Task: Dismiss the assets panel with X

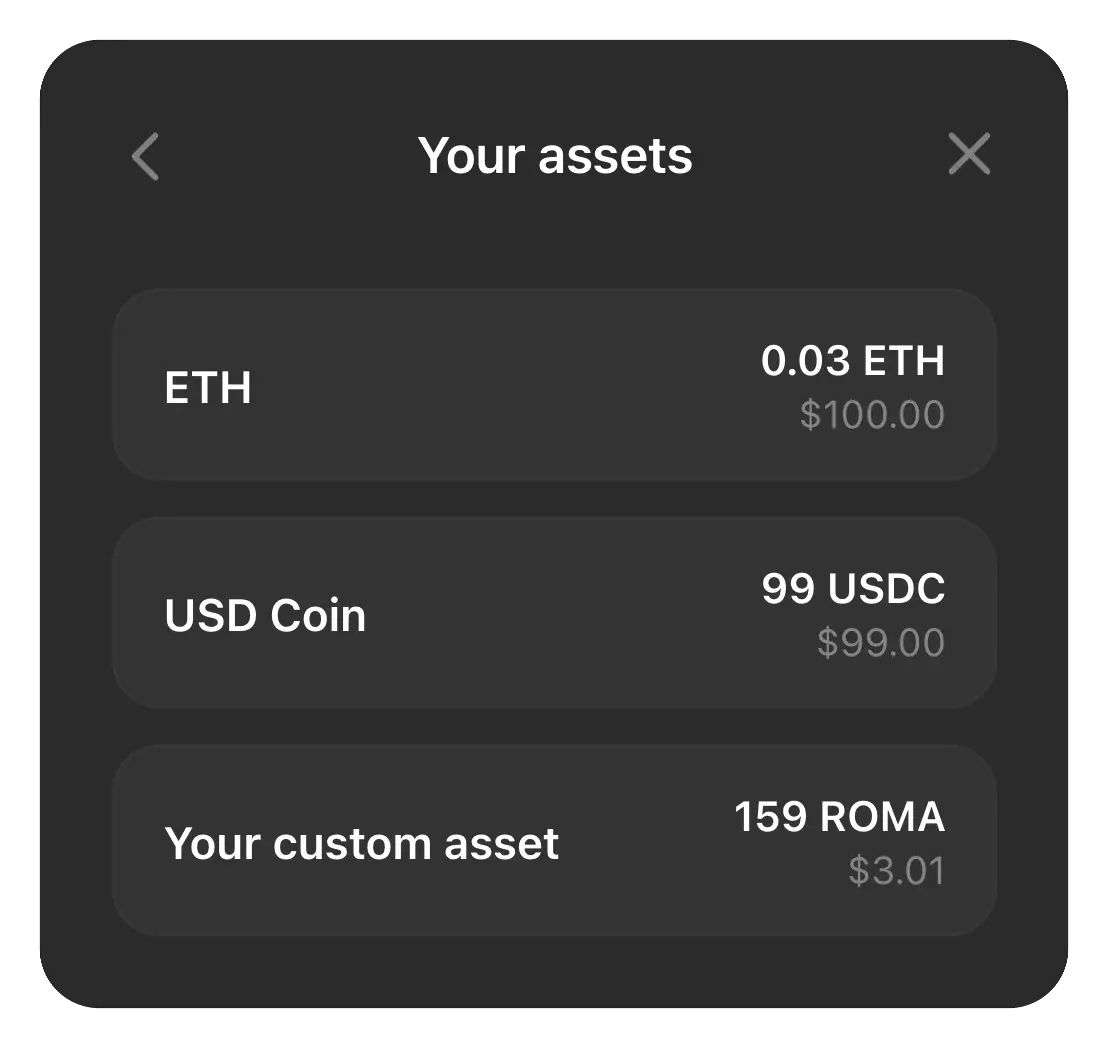Action: click(x=967, y=155)
